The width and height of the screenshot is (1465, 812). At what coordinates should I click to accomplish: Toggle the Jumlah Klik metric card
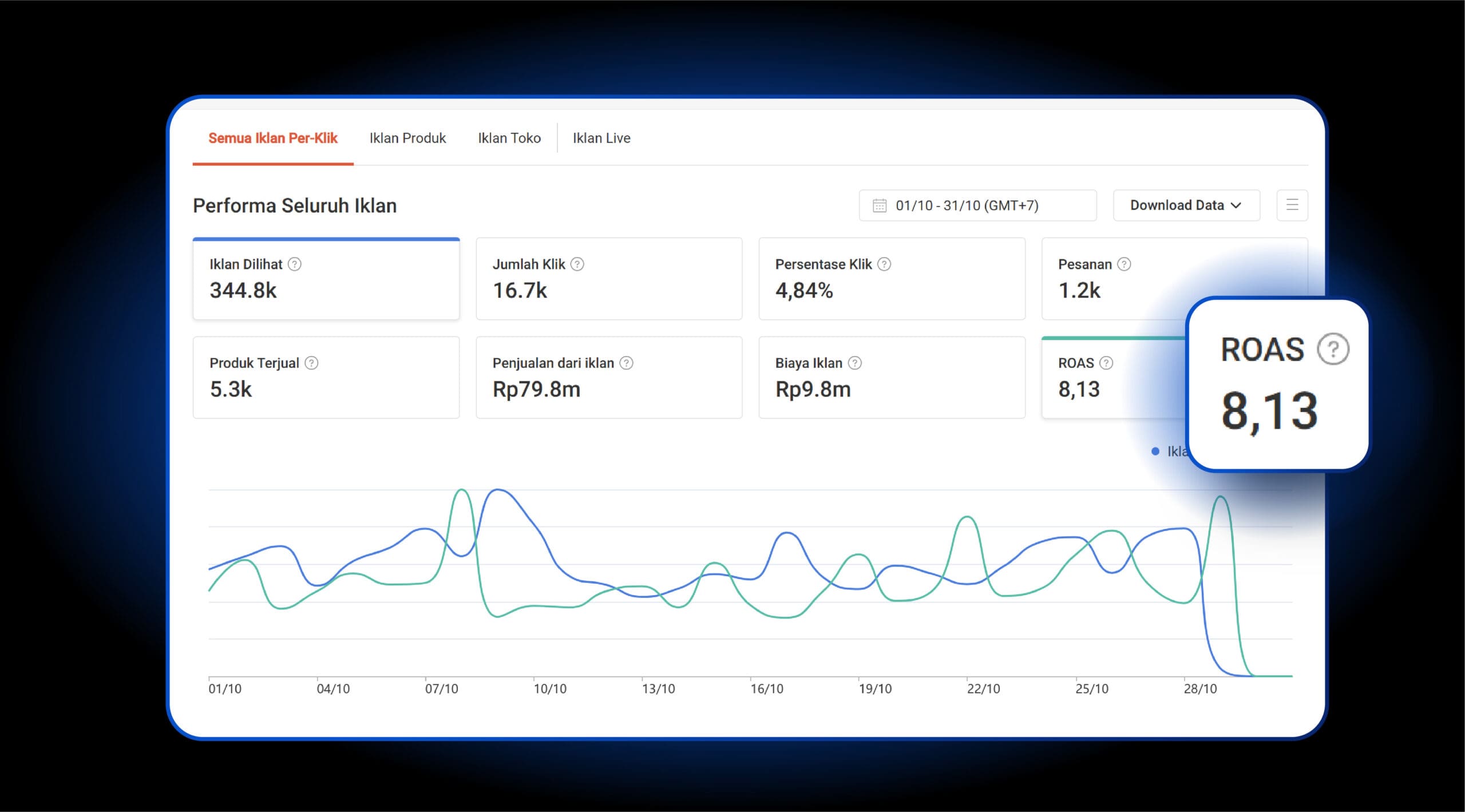click(x=608, y=279)
